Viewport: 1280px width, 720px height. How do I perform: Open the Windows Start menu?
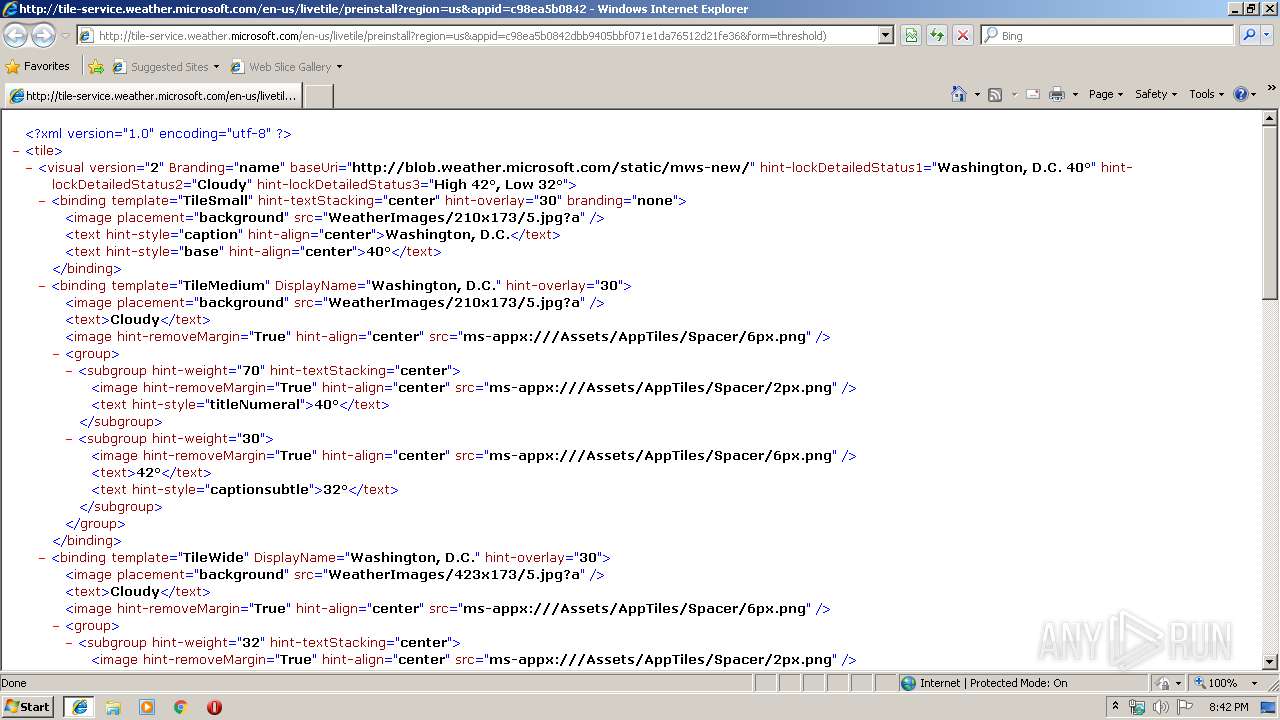click(28, 707)
